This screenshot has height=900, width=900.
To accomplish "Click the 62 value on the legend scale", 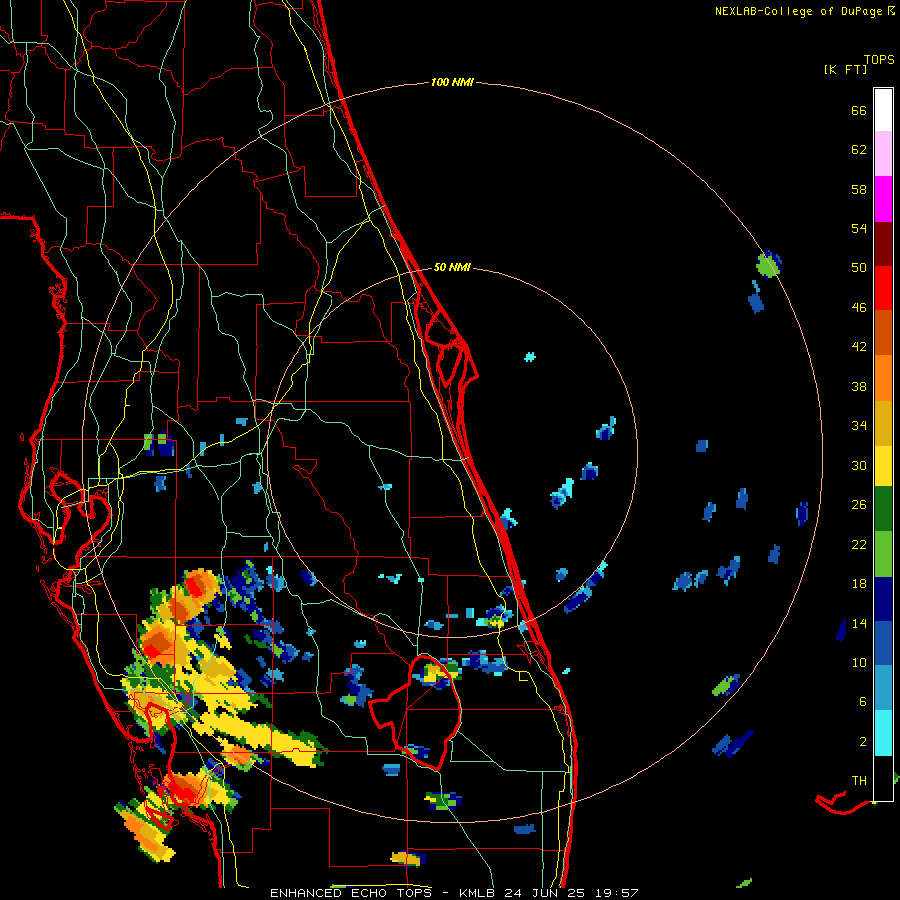I will pos(859,150).
